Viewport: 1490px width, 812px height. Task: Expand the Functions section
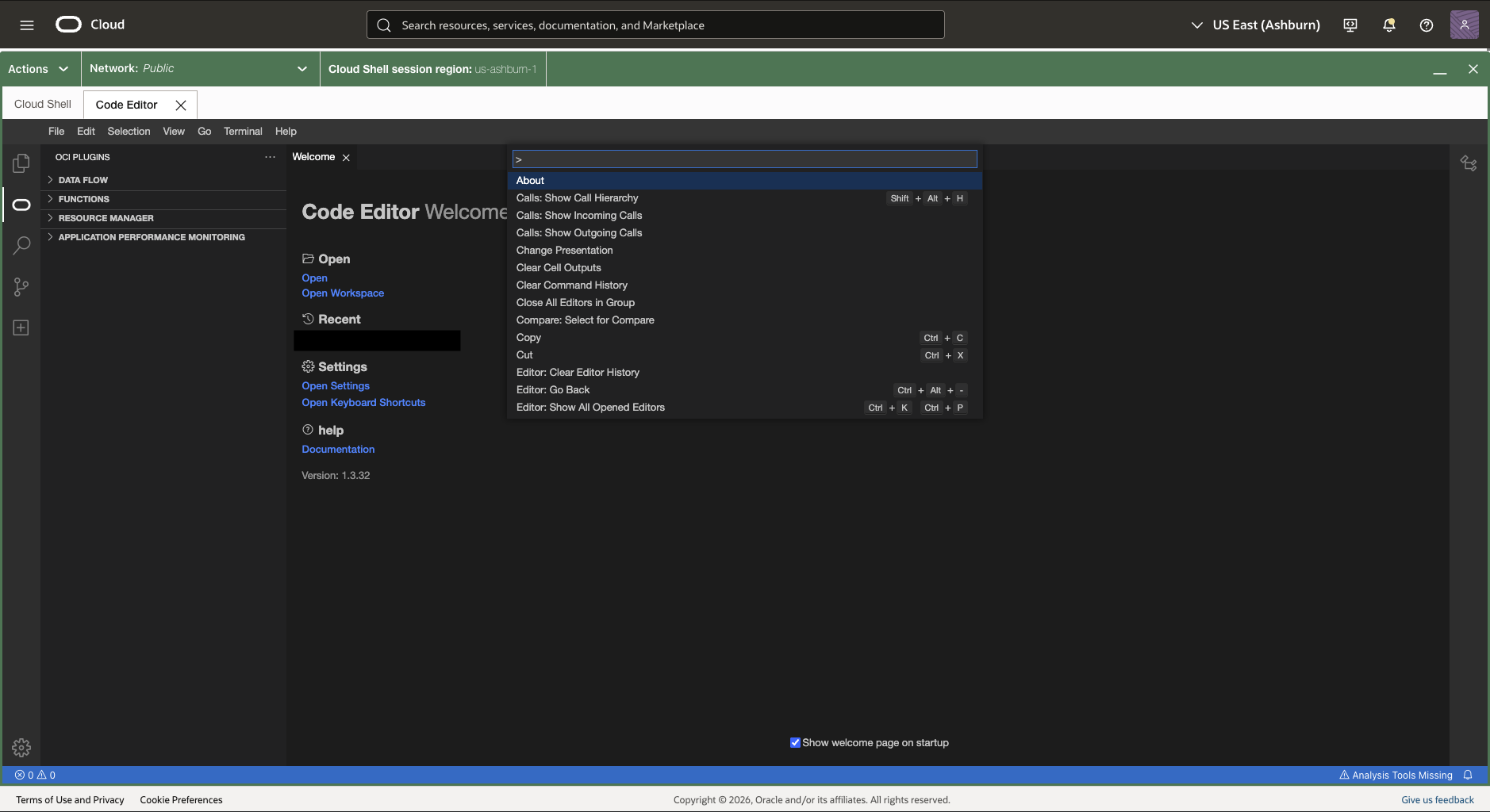tap(163, 199)
